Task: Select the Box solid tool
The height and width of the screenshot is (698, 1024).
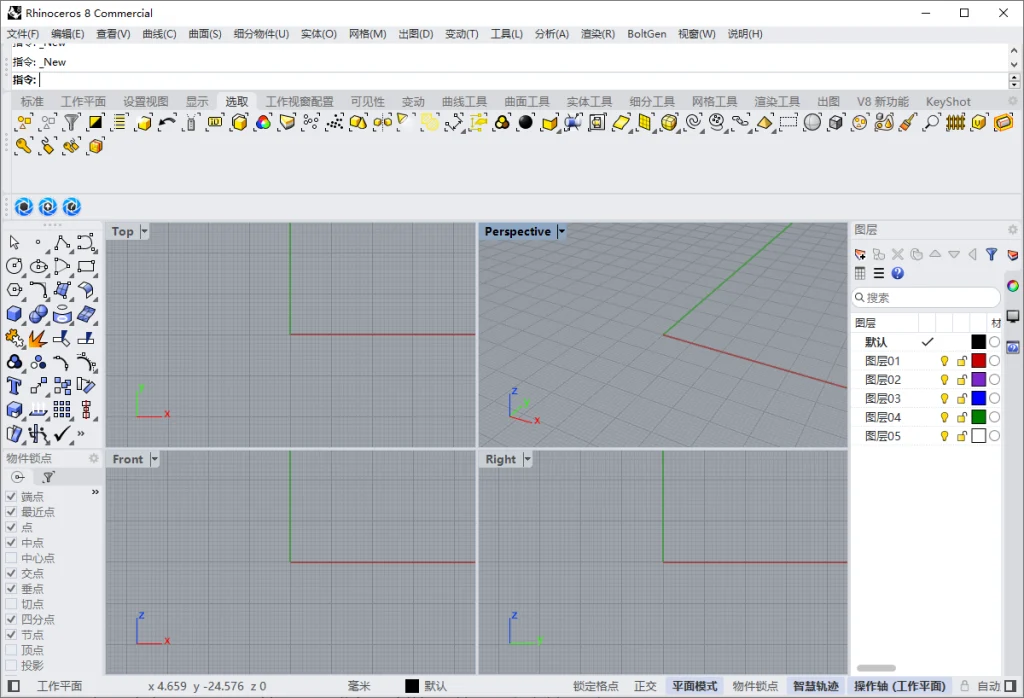Action: (x=14, y=314)
